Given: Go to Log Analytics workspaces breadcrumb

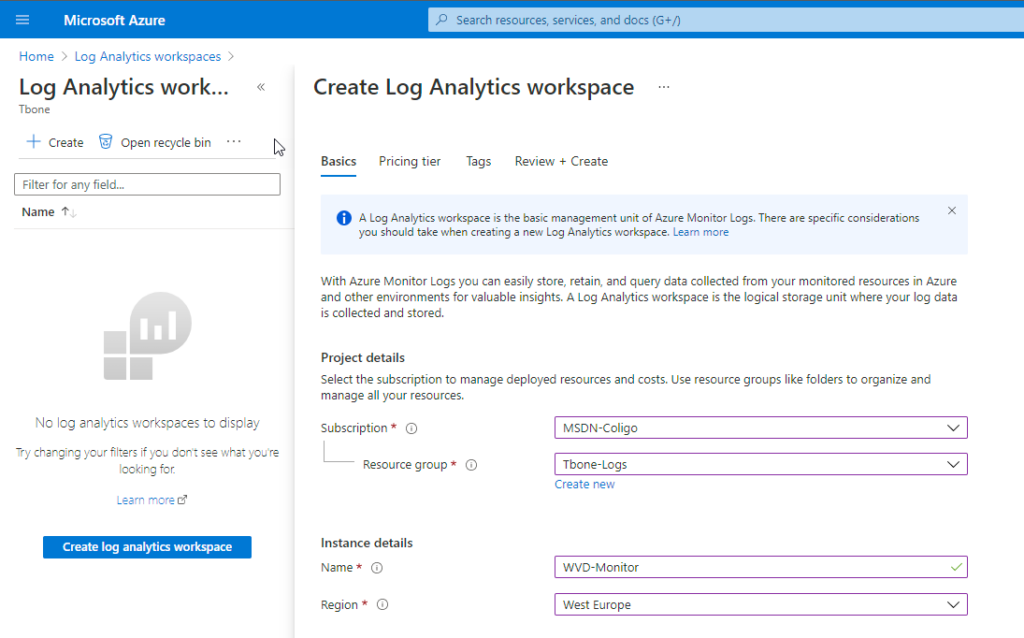Looking at the screenshot, I should coord(148,56).
